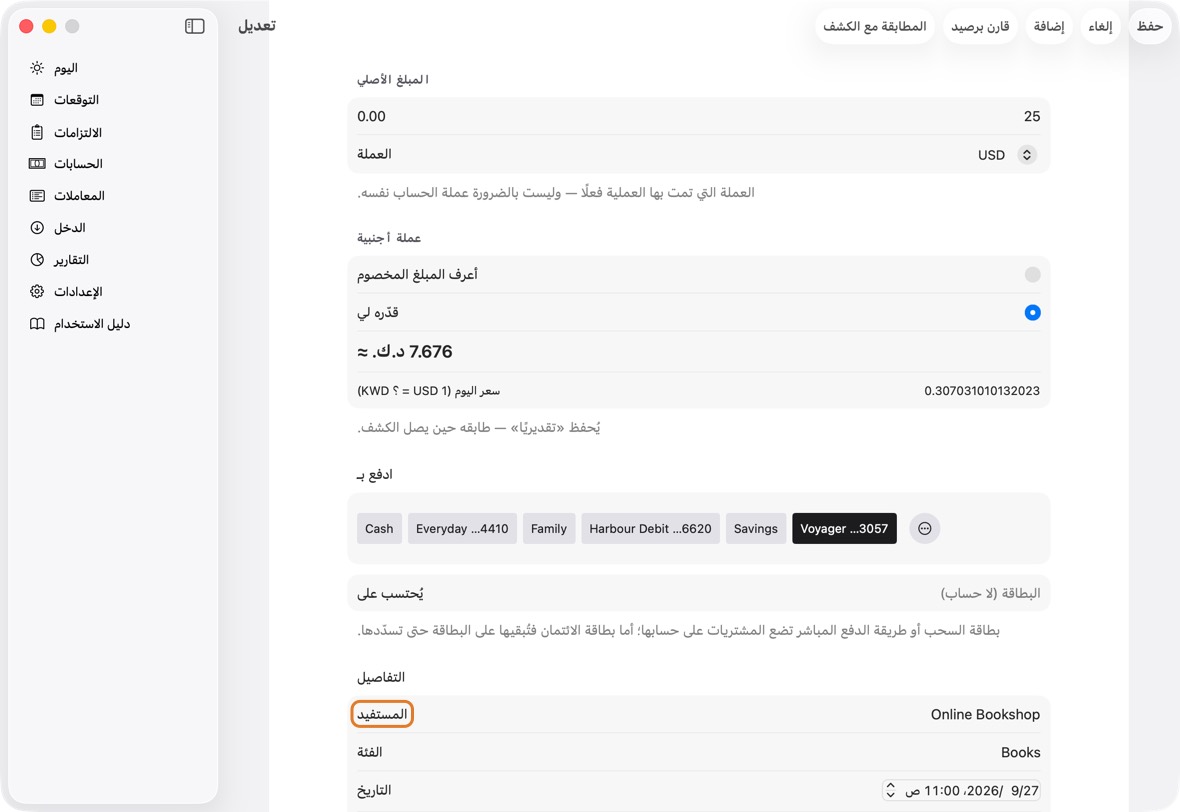
Task: Open الالتزامات in the sidebar
Action: (113, 132)
